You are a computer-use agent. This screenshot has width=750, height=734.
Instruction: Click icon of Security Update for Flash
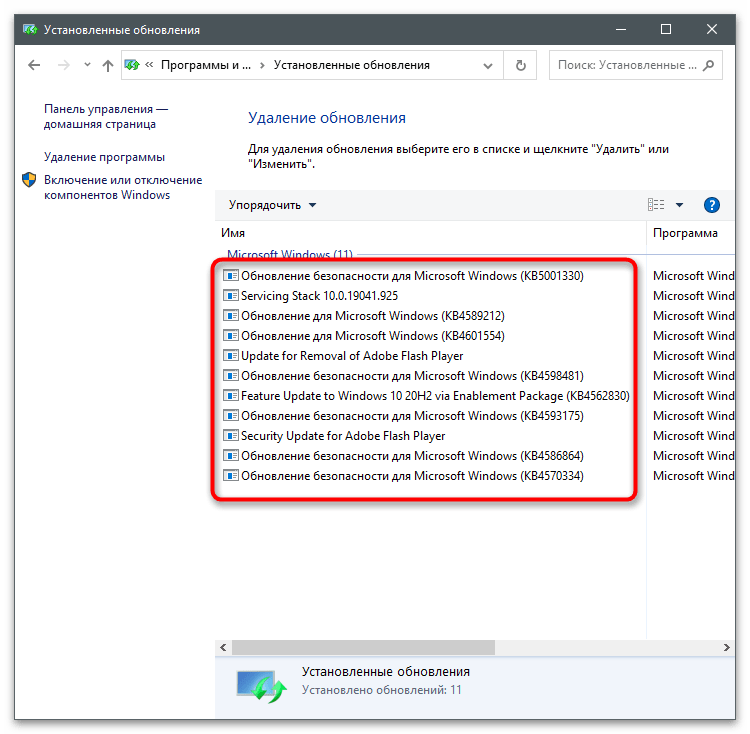[231, 436]
